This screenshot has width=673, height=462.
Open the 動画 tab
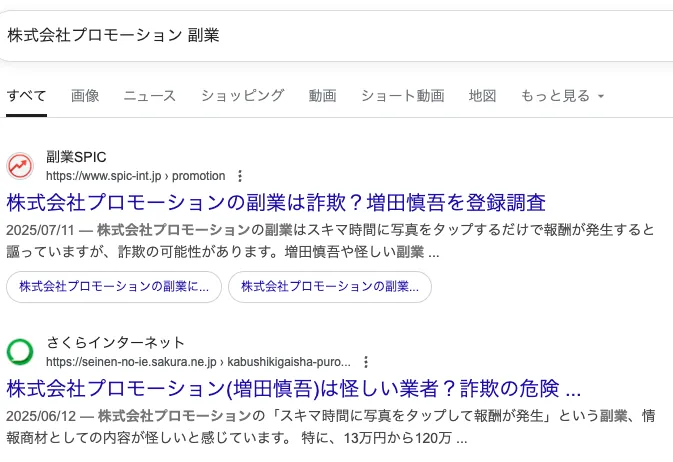pyautogui.click(x=322, y=96)
